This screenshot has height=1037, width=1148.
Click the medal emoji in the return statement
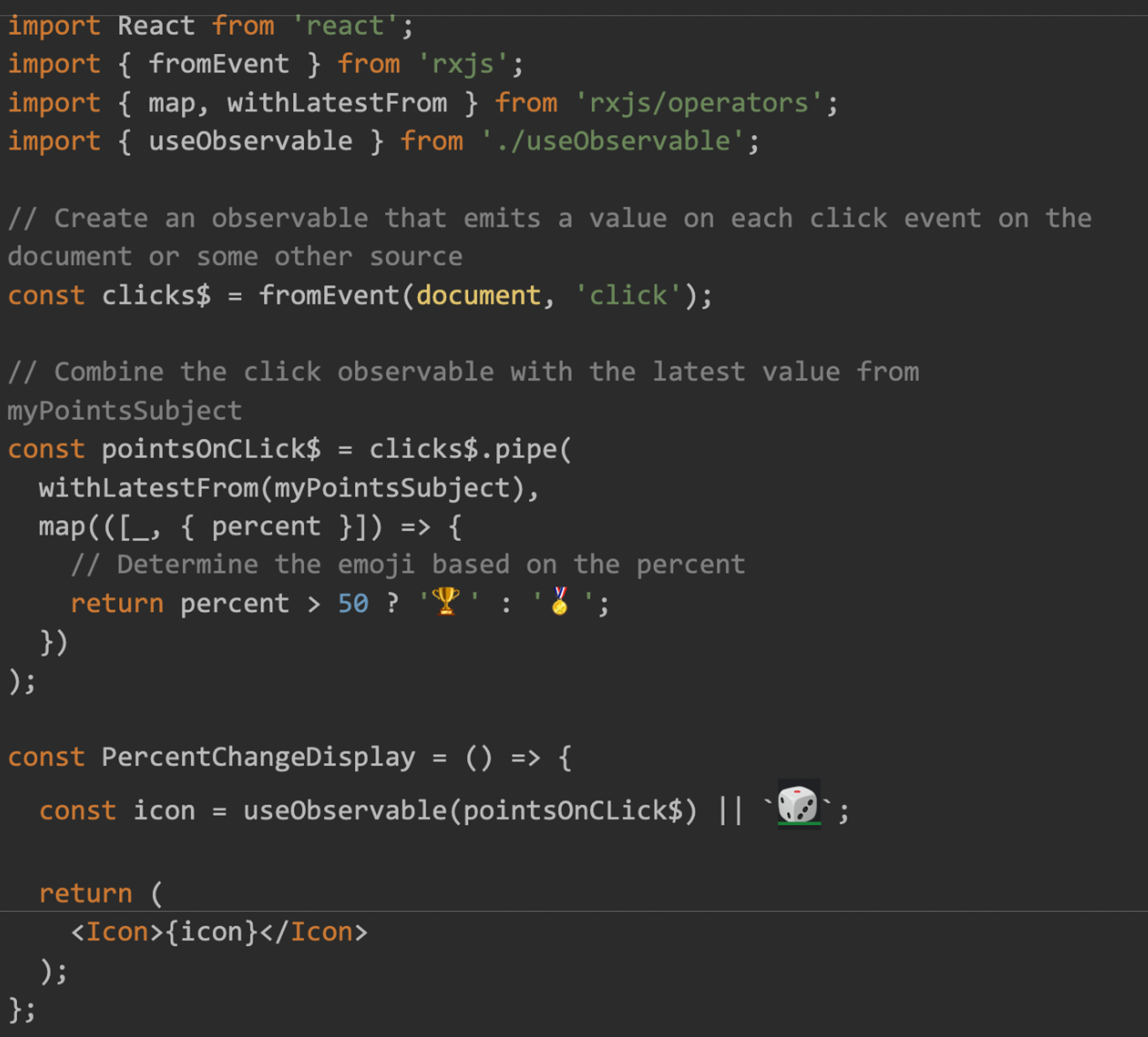[x=560, y=601]
